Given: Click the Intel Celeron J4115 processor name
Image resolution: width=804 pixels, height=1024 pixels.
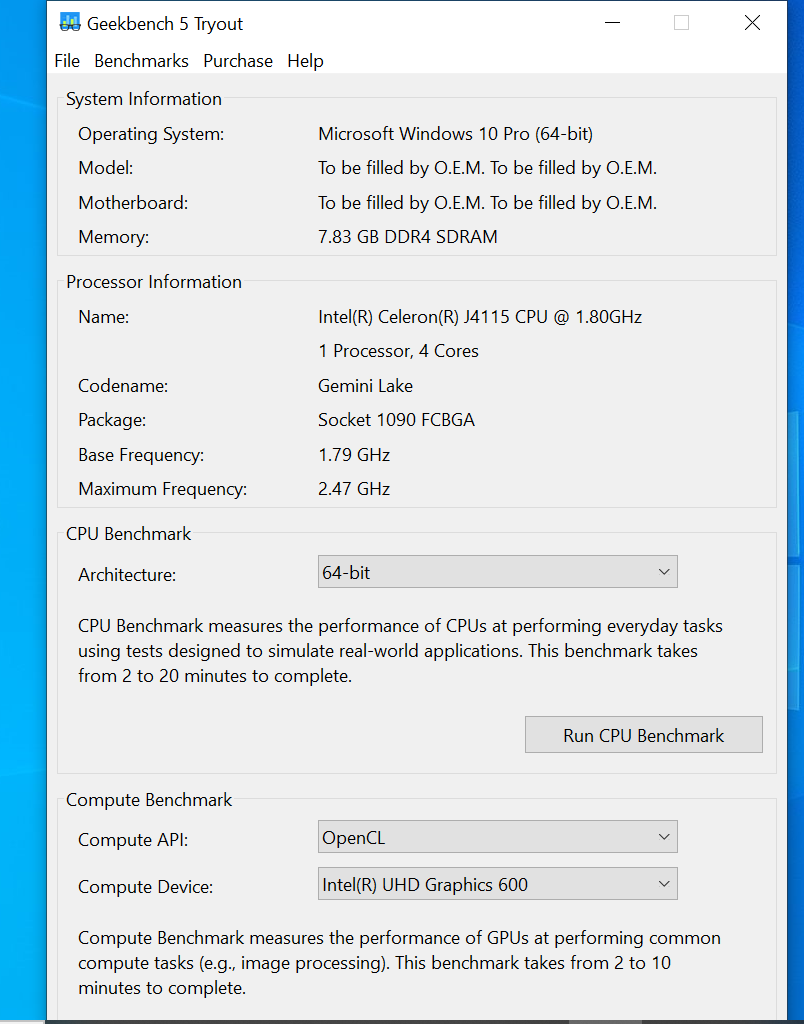Looking at the screenshot, I should coord(480,317).
